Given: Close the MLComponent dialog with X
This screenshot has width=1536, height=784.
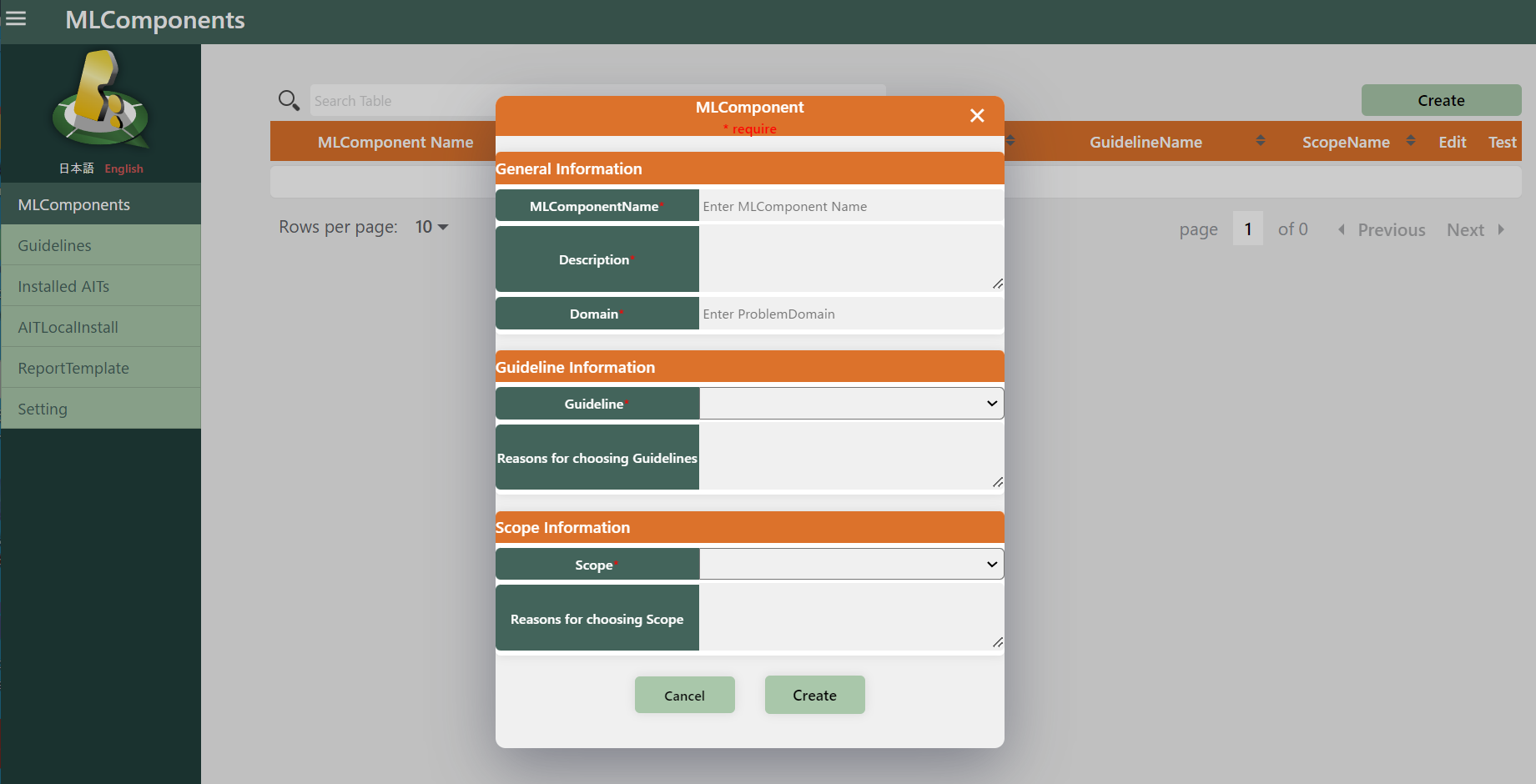Looking at the screenshot, I should click(x=977, y=116).
